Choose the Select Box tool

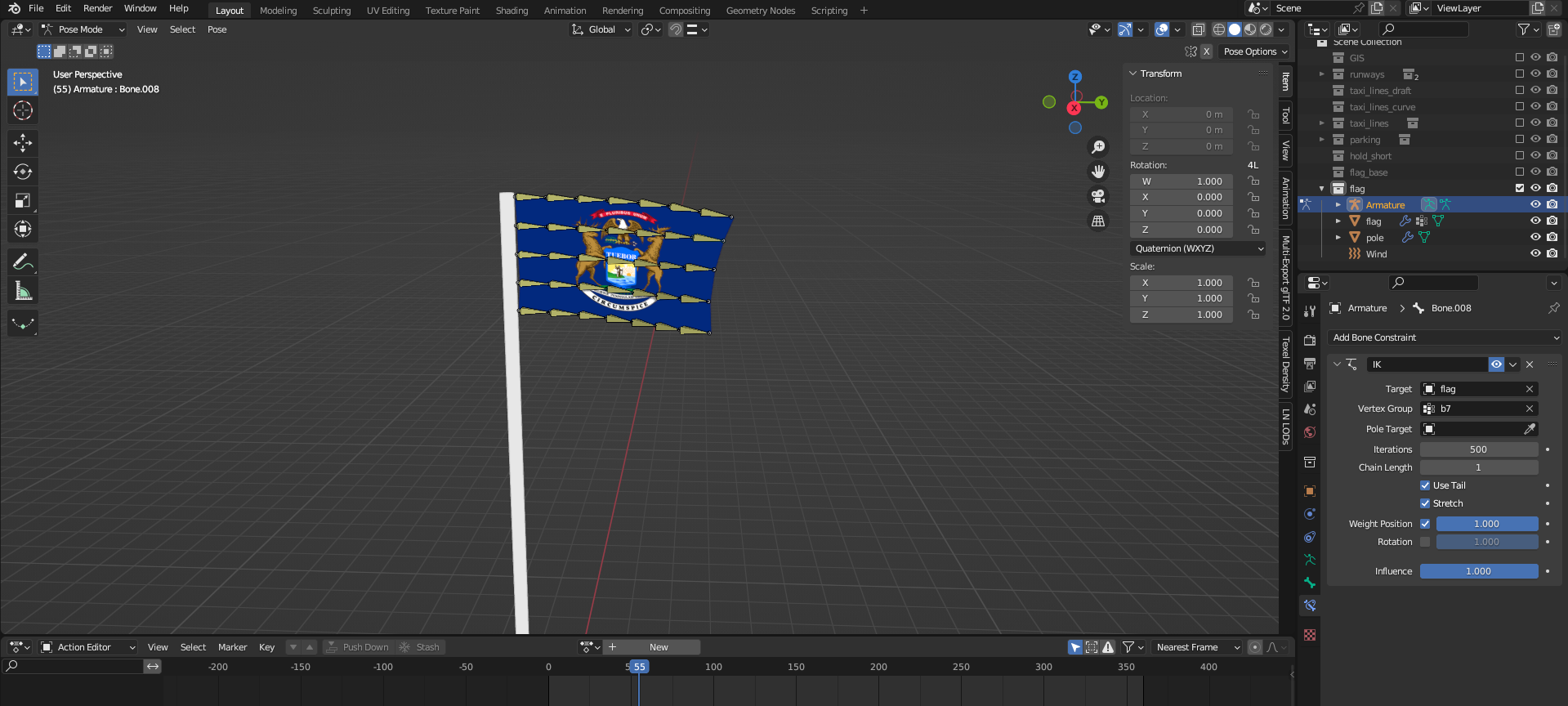point(23,82)
